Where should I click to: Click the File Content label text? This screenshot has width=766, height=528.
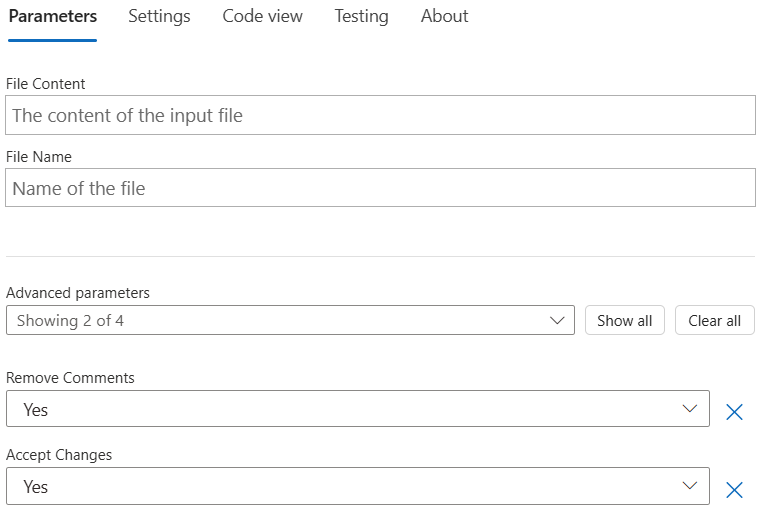[46, 84]
